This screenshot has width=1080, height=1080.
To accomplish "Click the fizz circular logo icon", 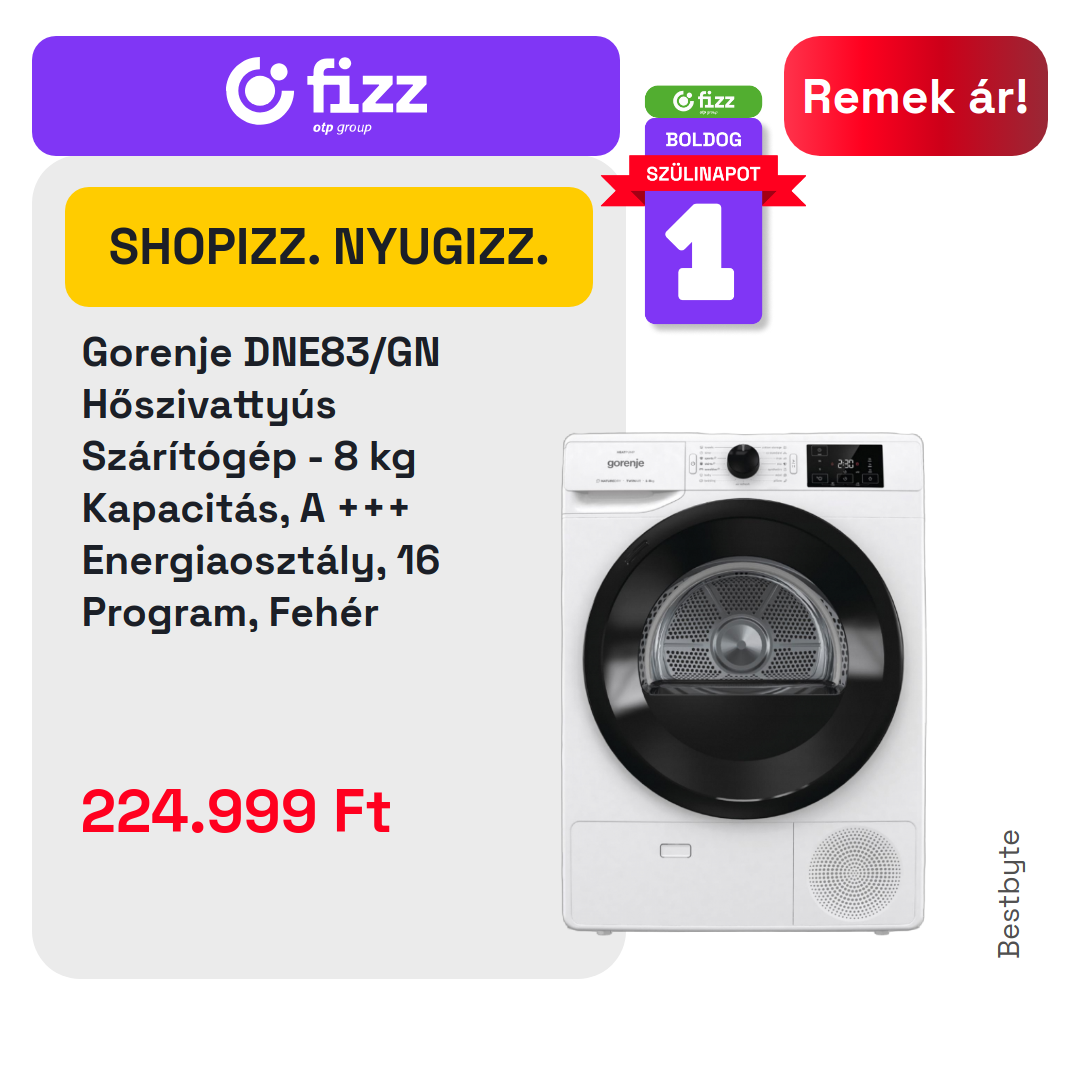I will [x=259, y=91].
